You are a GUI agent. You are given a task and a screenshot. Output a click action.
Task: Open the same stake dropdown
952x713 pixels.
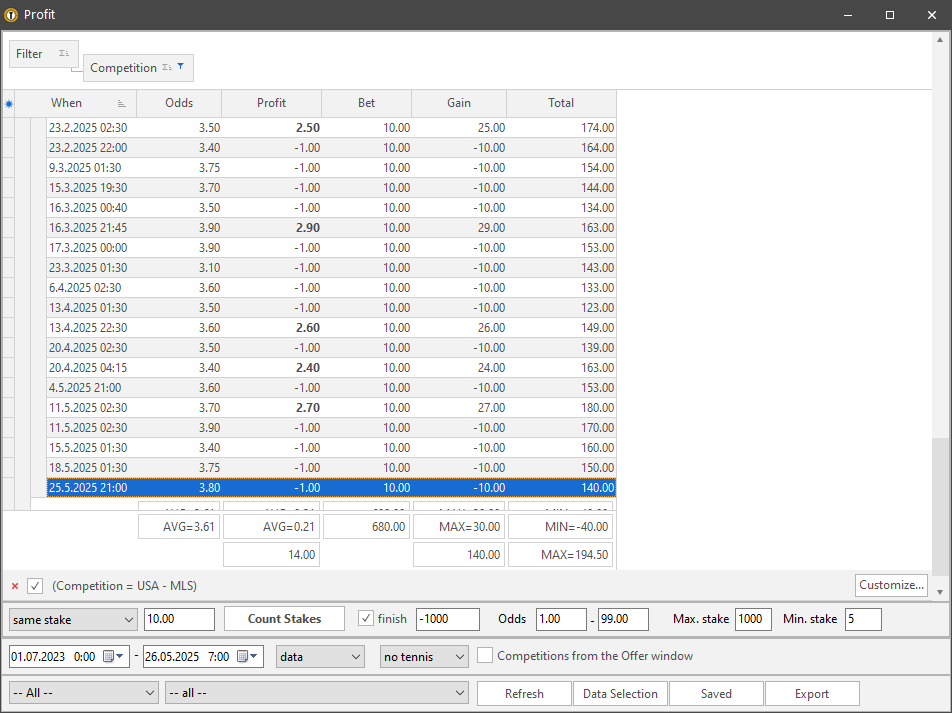click(73, 620)
